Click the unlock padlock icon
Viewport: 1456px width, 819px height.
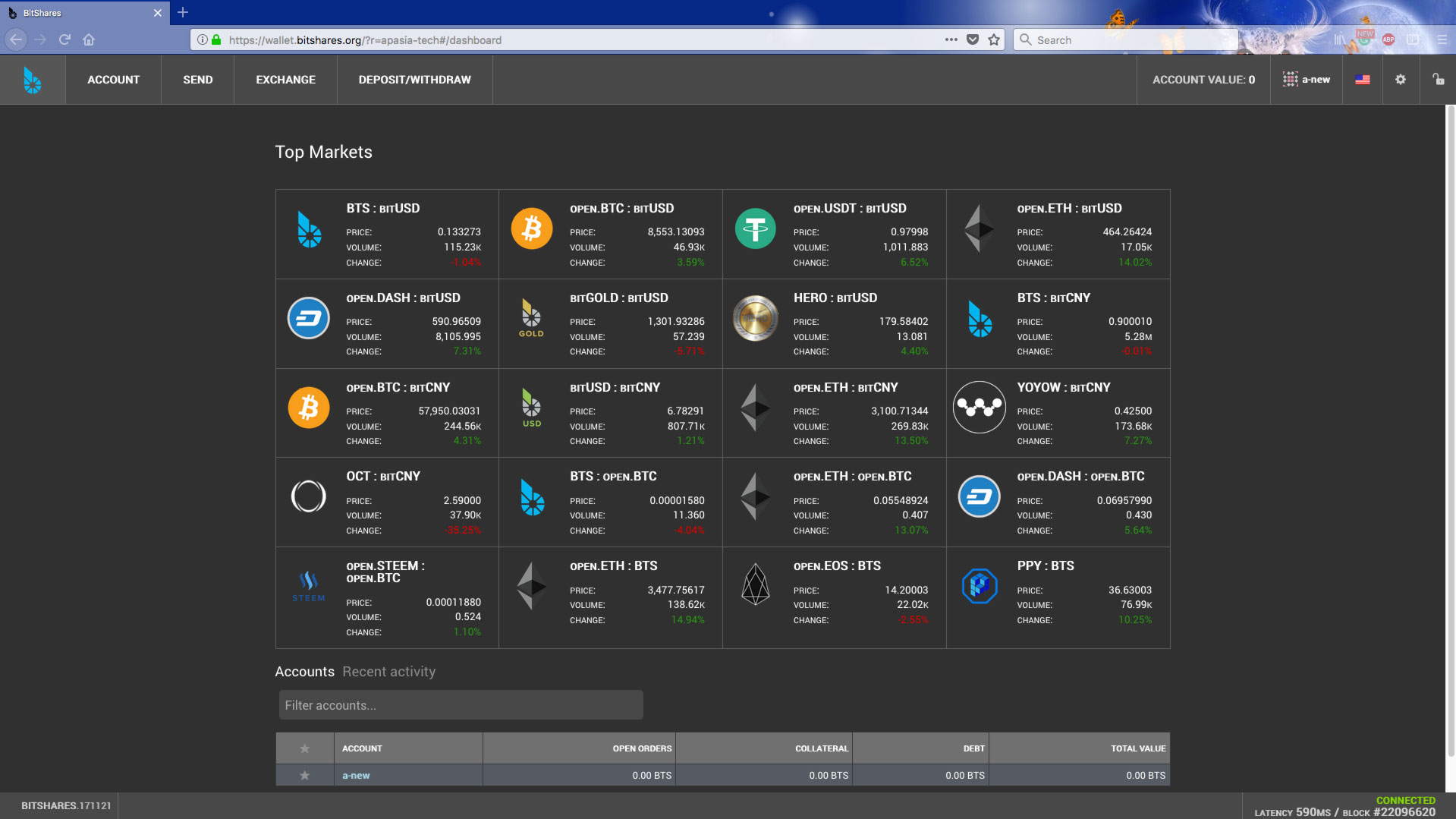1438,79
